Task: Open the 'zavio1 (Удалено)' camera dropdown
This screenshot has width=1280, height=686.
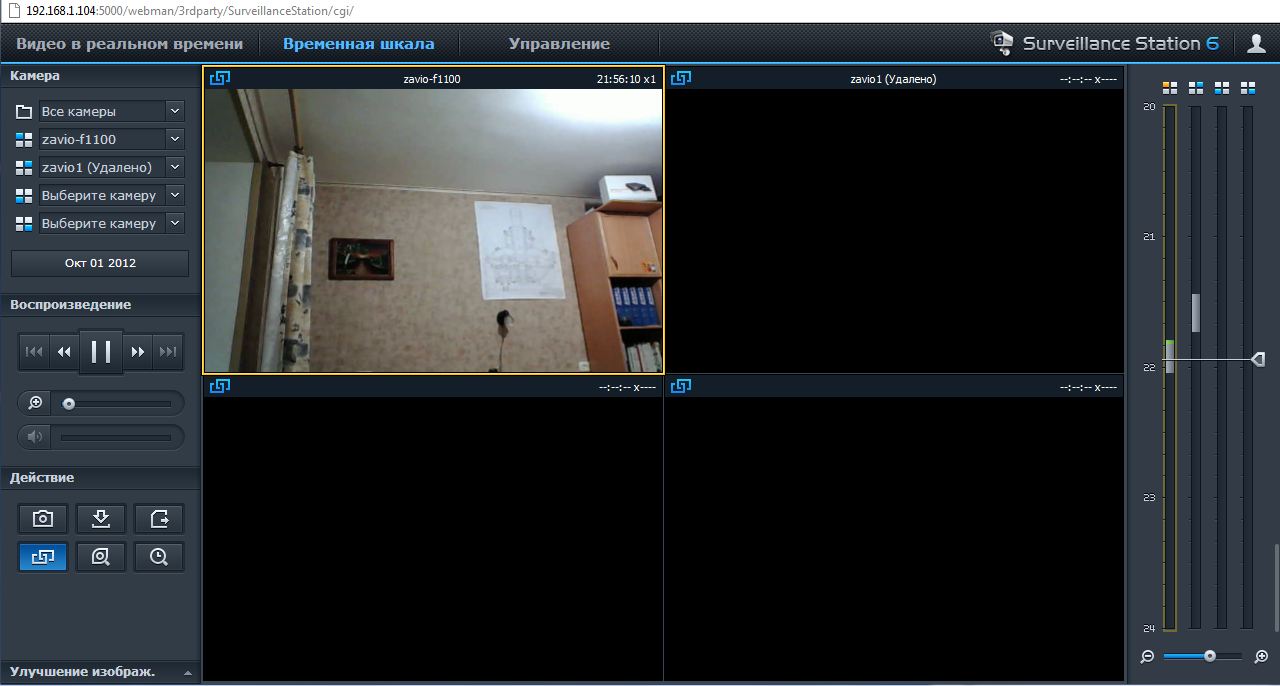Action: coord(175,167)
